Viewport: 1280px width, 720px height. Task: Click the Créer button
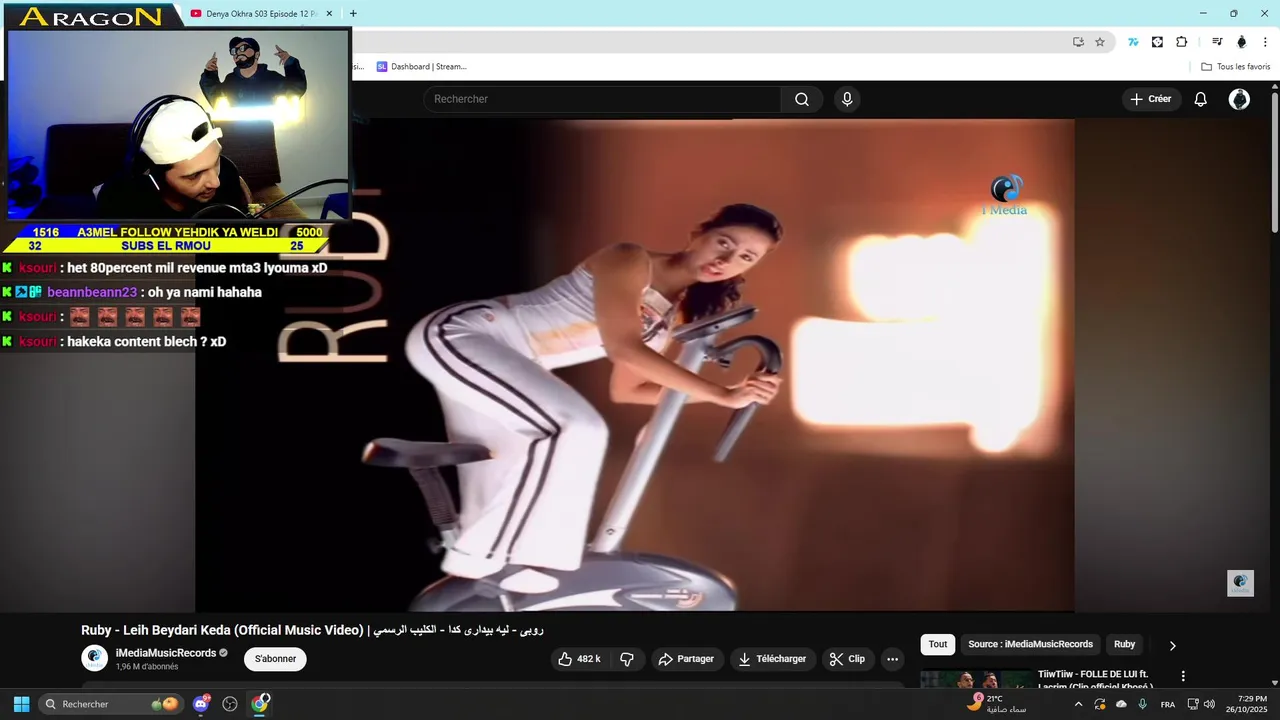(x=1151, y=99)
